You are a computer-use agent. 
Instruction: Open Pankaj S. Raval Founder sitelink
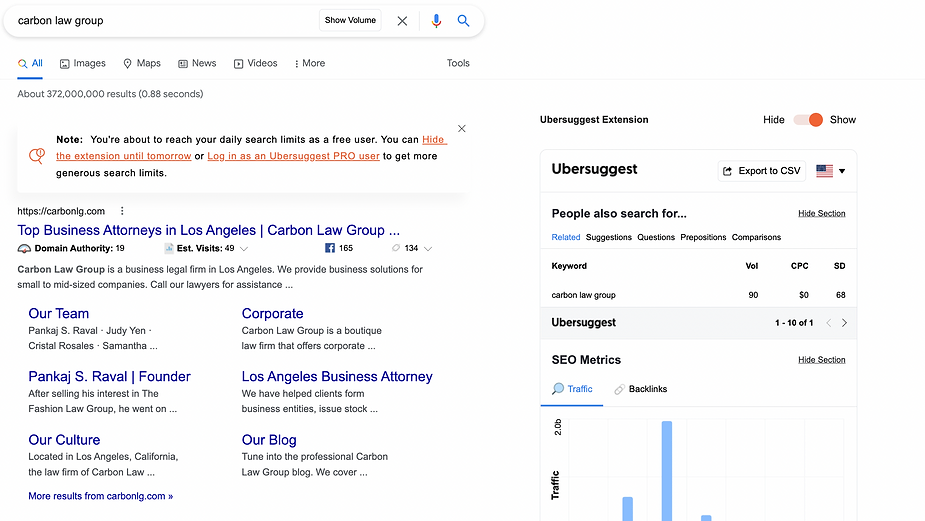109,376
